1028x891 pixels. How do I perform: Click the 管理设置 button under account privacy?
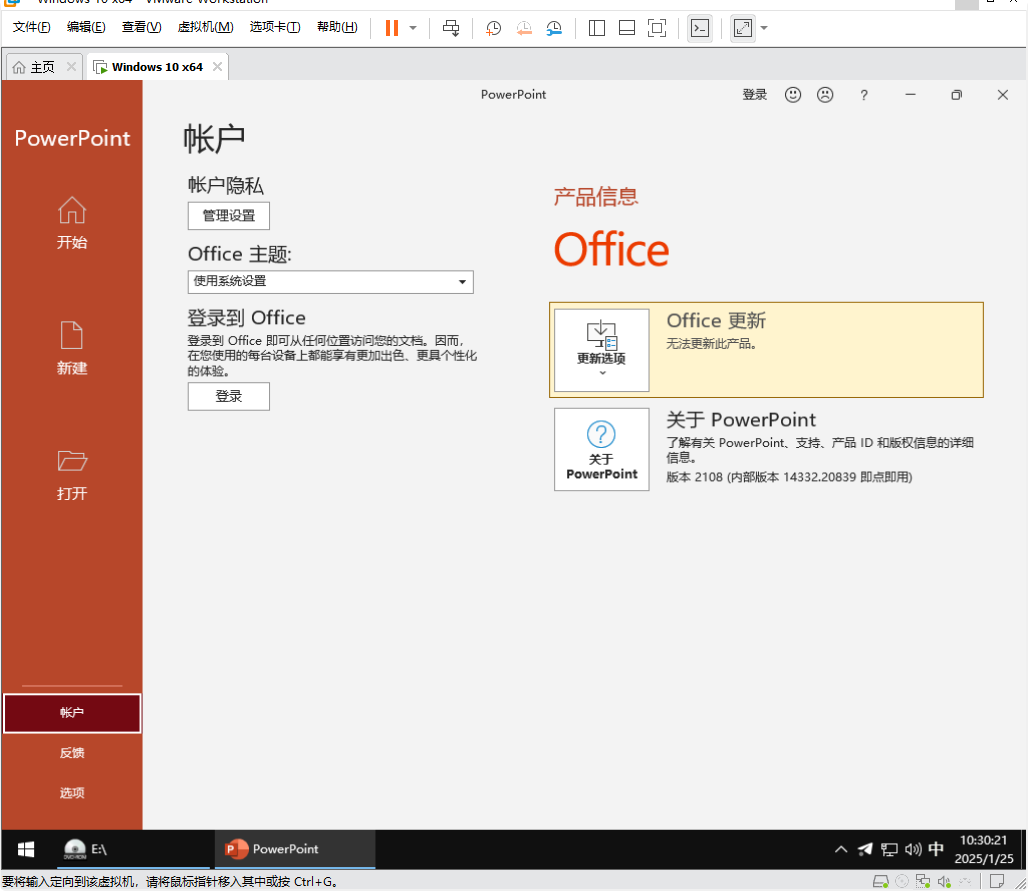coord(228,215)
